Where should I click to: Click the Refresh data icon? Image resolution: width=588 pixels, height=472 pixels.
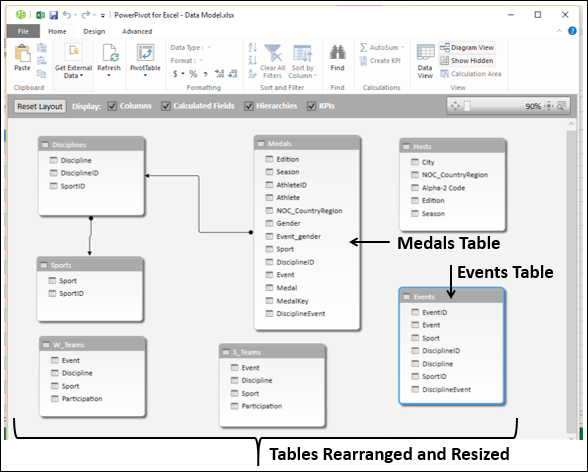tap(110, 53)
